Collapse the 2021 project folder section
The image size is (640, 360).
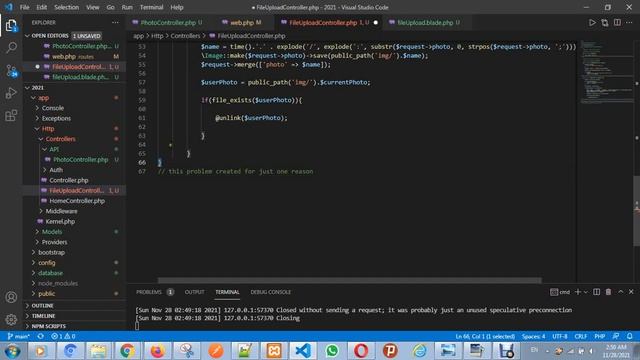(75, 87)
